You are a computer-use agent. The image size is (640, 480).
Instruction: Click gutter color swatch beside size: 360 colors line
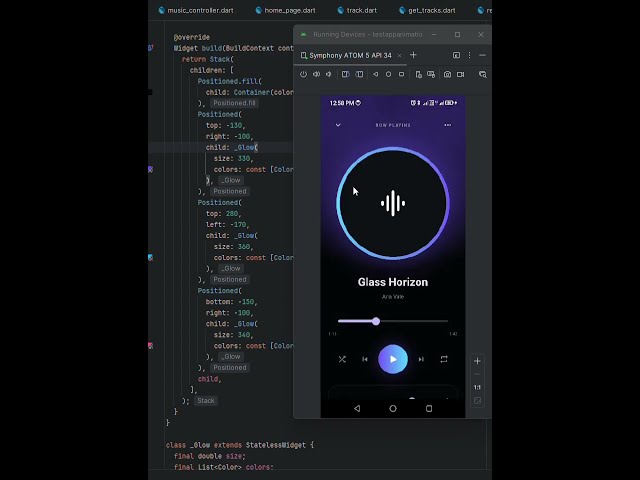coord(150,258)
